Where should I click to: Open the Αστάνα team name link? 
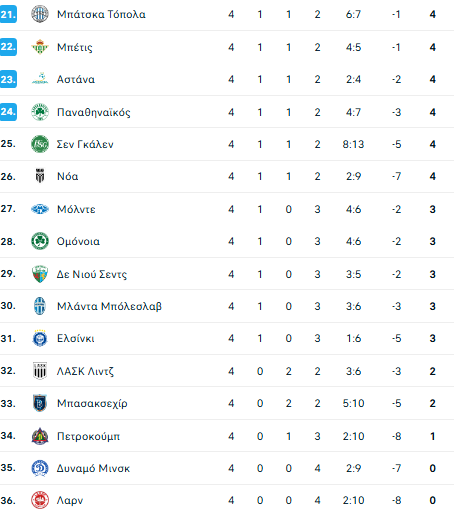[x=76, y=79]
